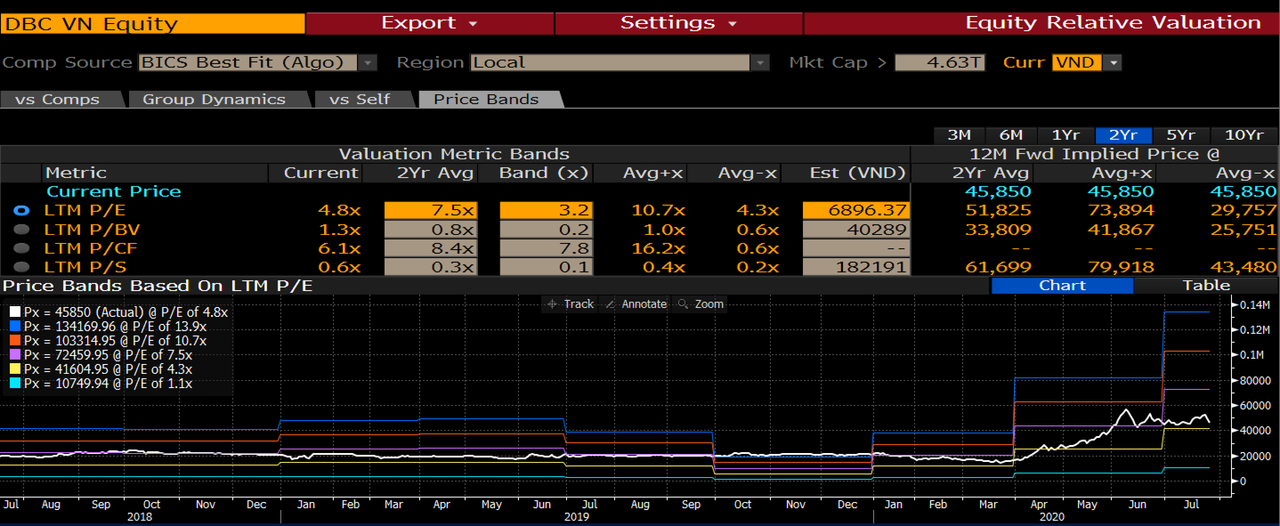This screenshot has height=526, width=1280.
Task: Edit the LTM P/BV Band 0.2 field
Action: (x=546, y=229)
